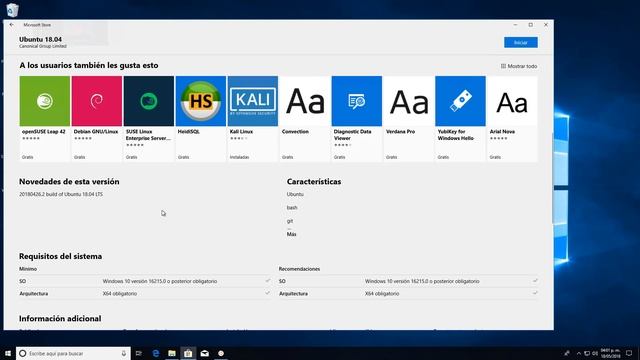The height and width of the screenshot is (360, 640).
Task: Show hidden system tray icons
Action: (x=578, y=353)
